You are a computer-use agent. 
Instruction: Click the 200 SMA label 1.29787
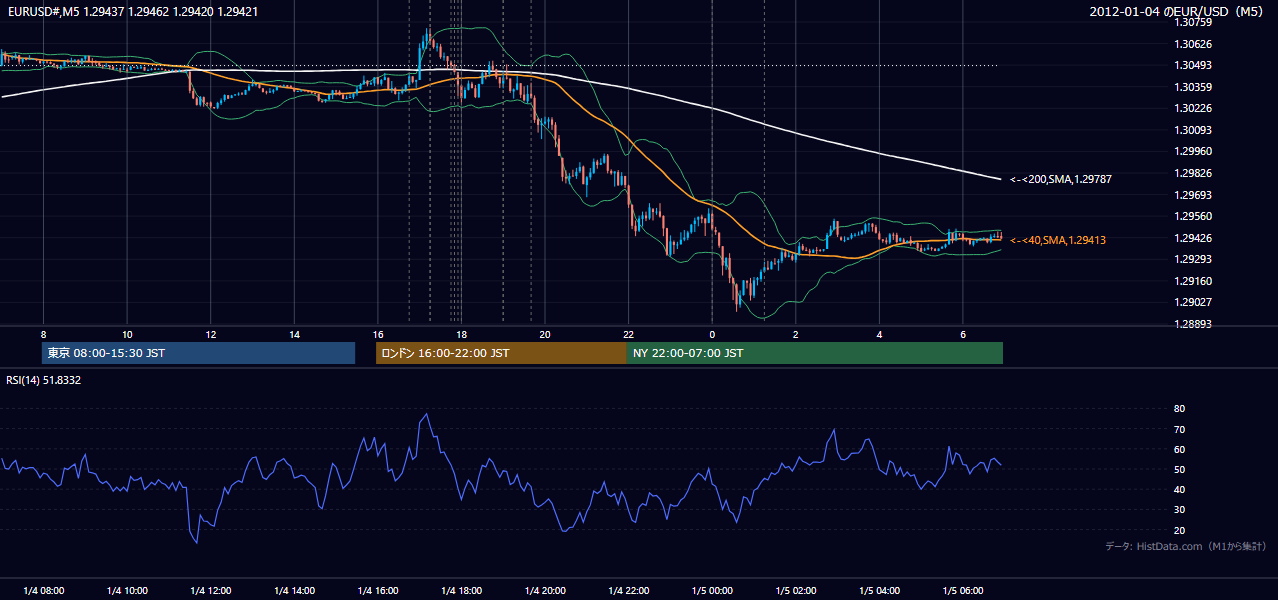pos(1060,179)
